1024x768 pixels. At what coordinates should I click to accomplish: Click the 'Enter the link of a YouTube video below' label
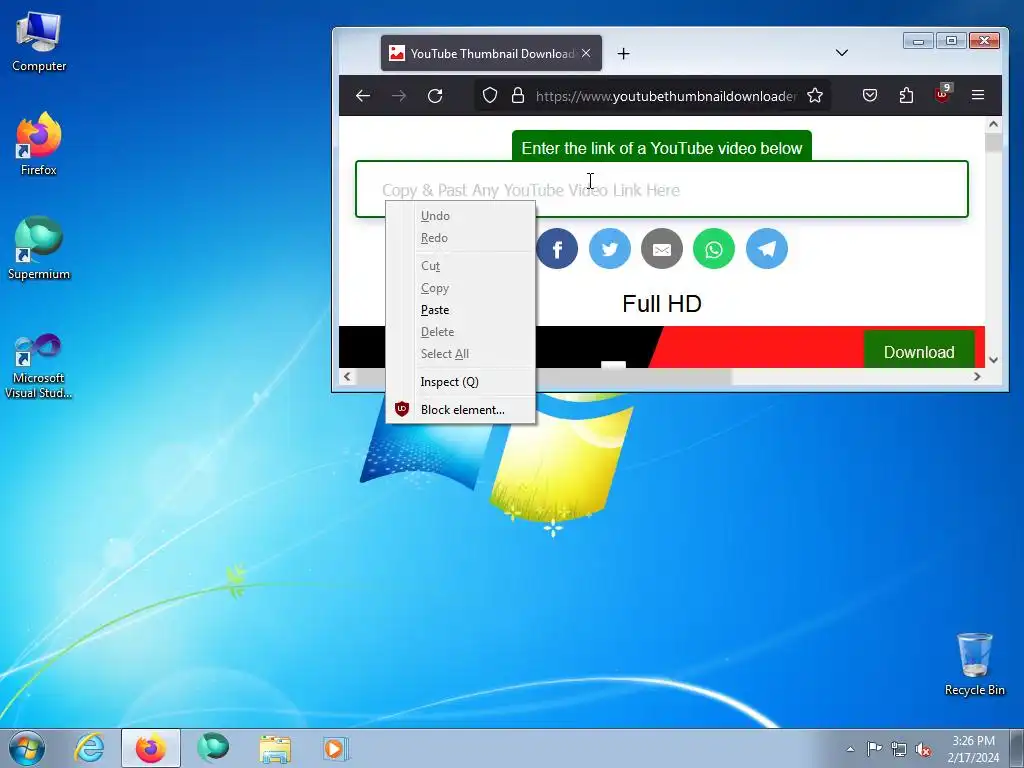click(662, 148)
